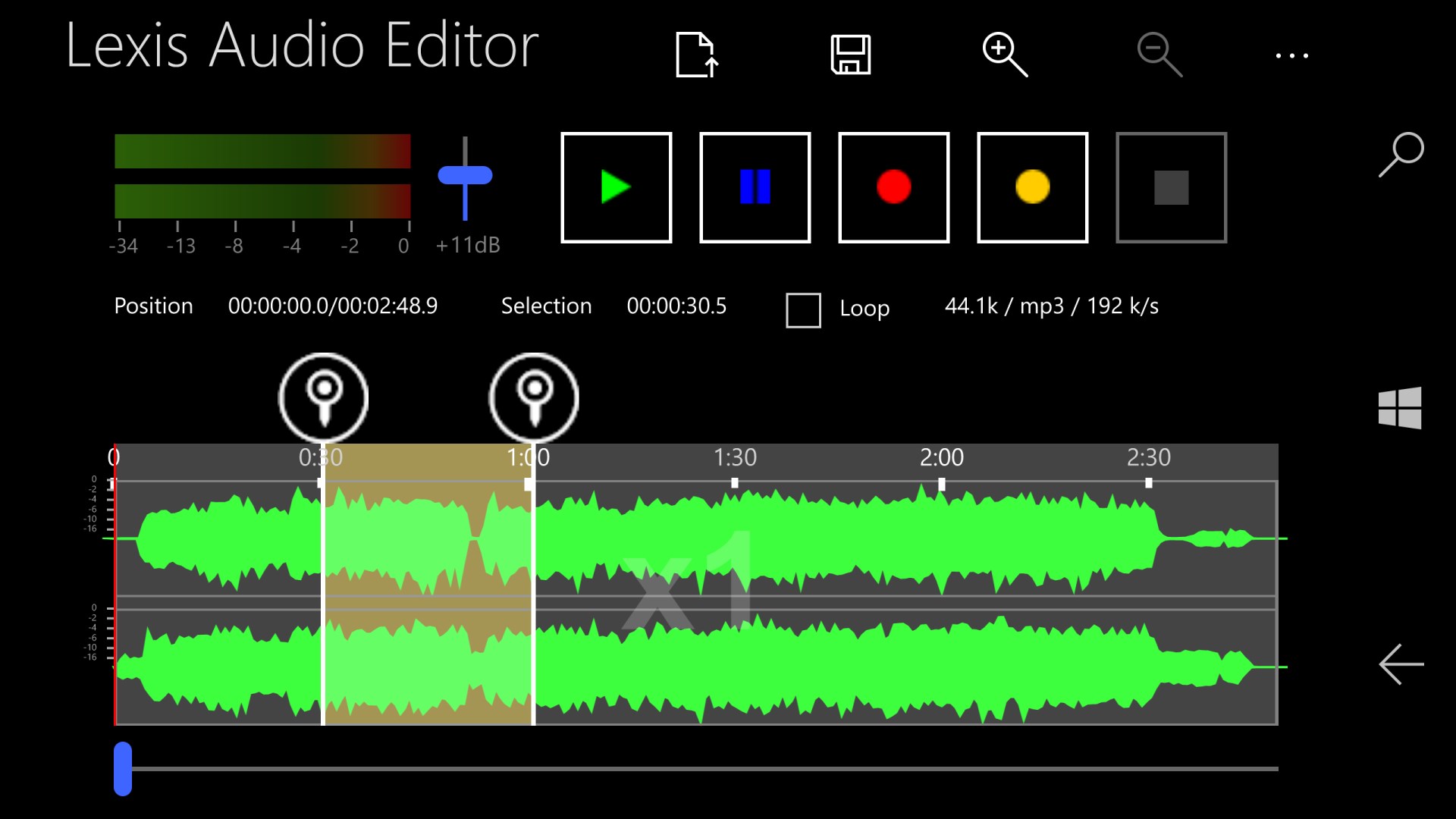The width and height of the screenshot is (1456, 819).
Task: Adjust the +11dB gain slider
Action: pyautogui.click(x=463, y=176)
